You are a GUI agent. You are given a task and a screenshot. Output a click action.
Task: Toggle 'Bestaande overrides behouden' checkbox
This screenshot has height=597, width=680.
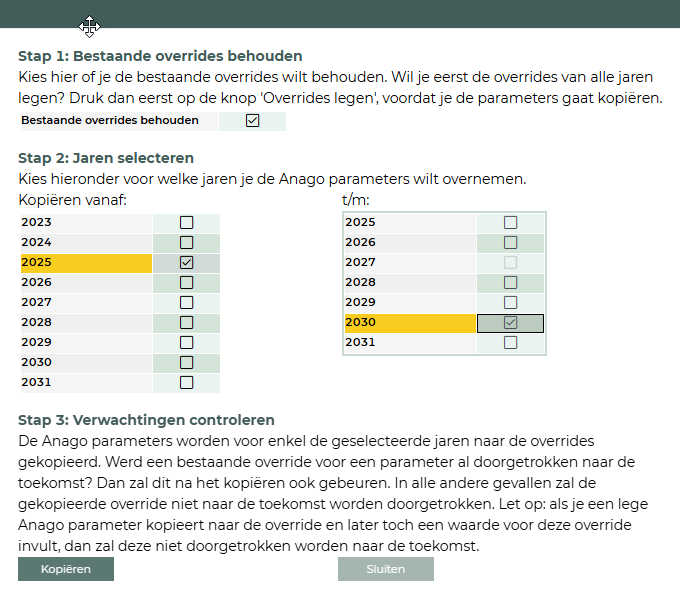[252, 121]
